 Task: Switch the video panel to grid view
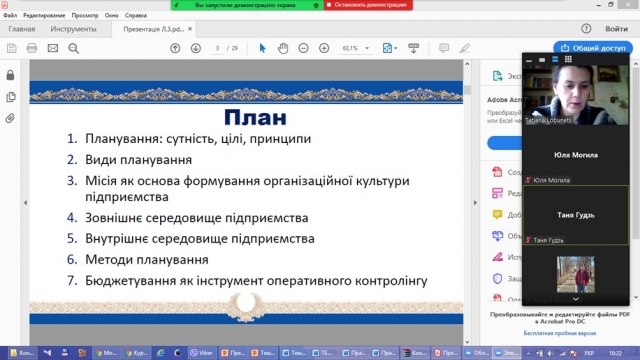click(x=568, y=60)
